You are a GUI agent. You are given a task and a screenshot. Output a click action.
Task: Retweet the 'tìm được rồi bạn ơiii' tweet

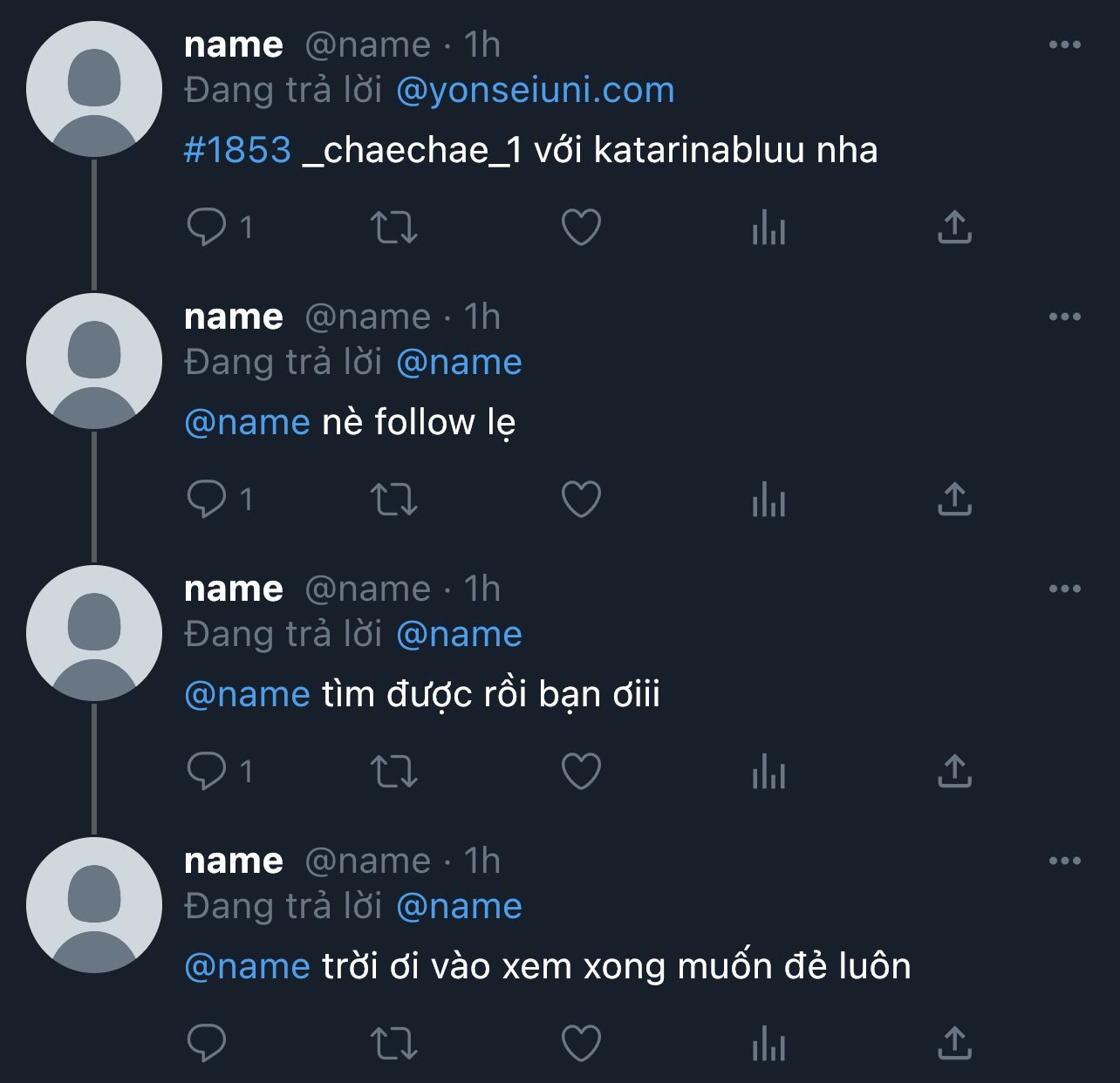(394, 772)
